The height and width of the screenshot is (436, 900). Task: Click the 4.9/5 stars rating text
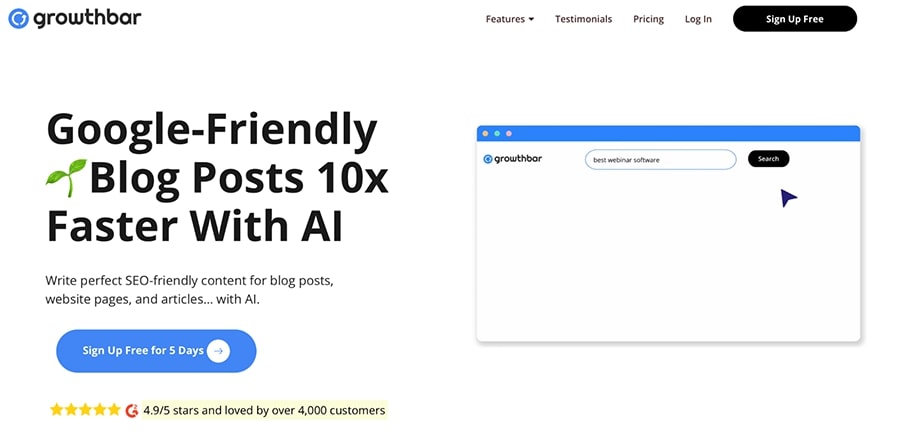[x=263, y=410]
